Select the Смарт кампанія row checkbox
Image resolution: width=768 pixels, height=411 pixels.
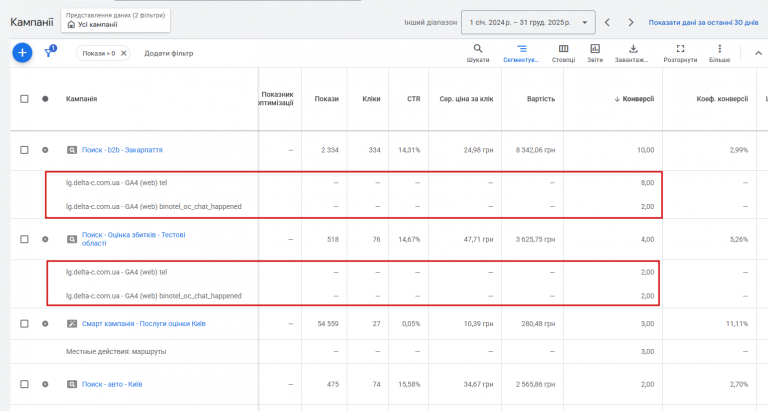[x=25, y=323]
